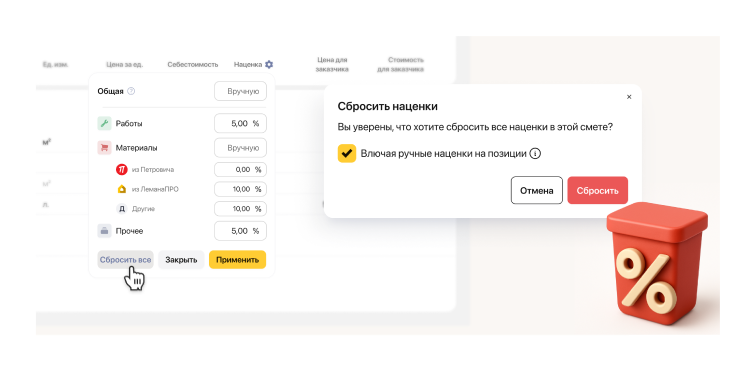
Task: Edit the Работы markup percent field
Action: coord(240,123)
